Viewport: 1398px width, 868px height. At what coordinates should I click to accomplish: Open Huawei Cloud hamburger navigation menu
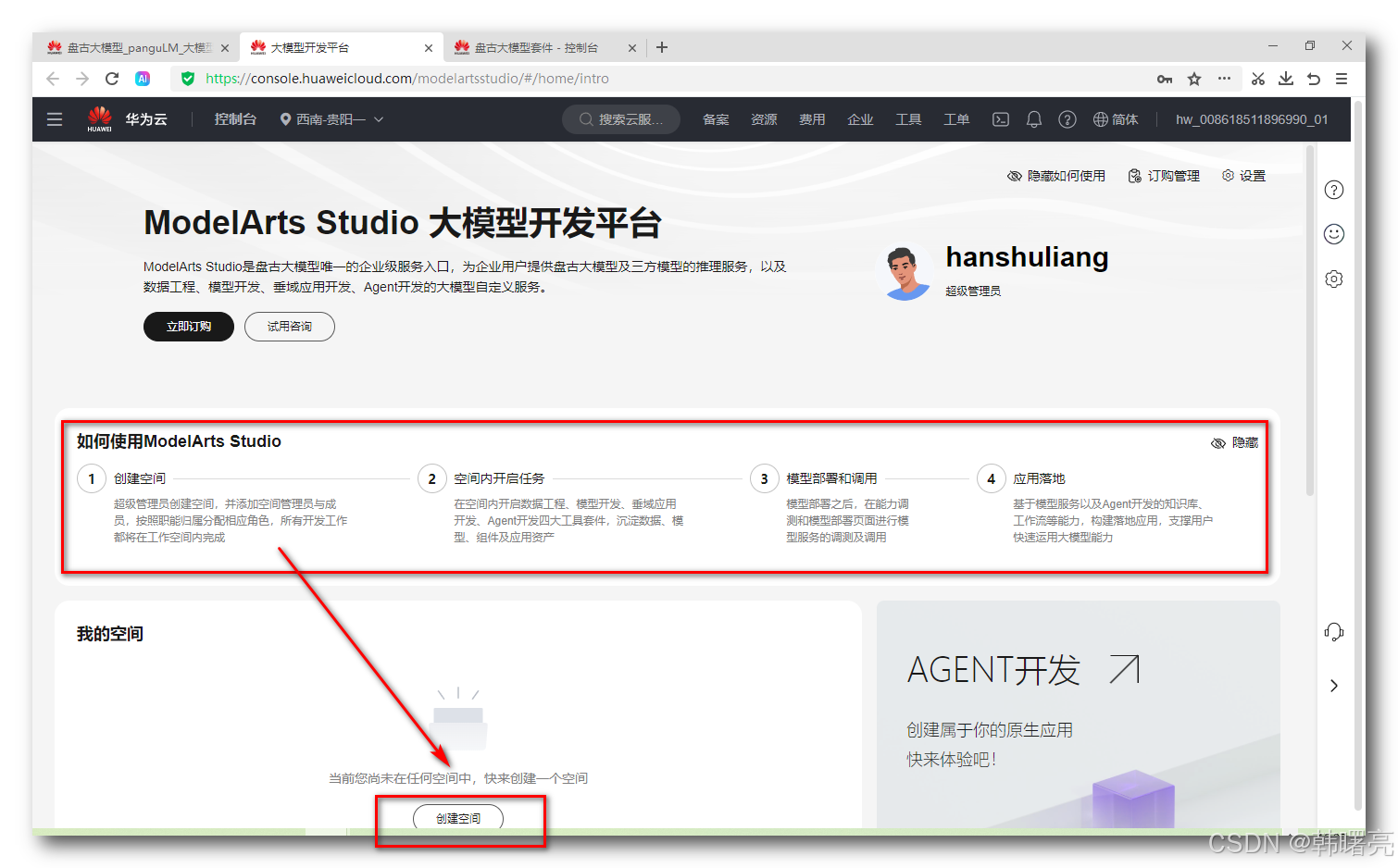point(55,119)
